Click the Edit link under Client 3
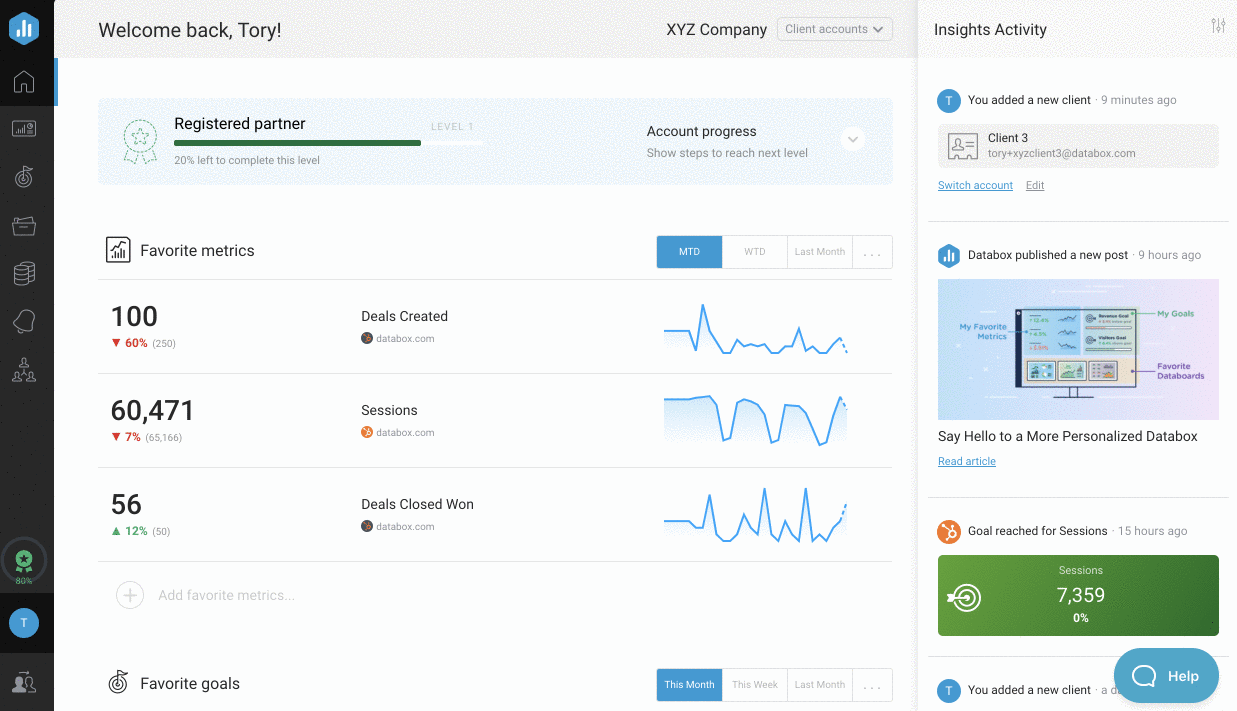1237x711 pixels. coord(1035,186)
